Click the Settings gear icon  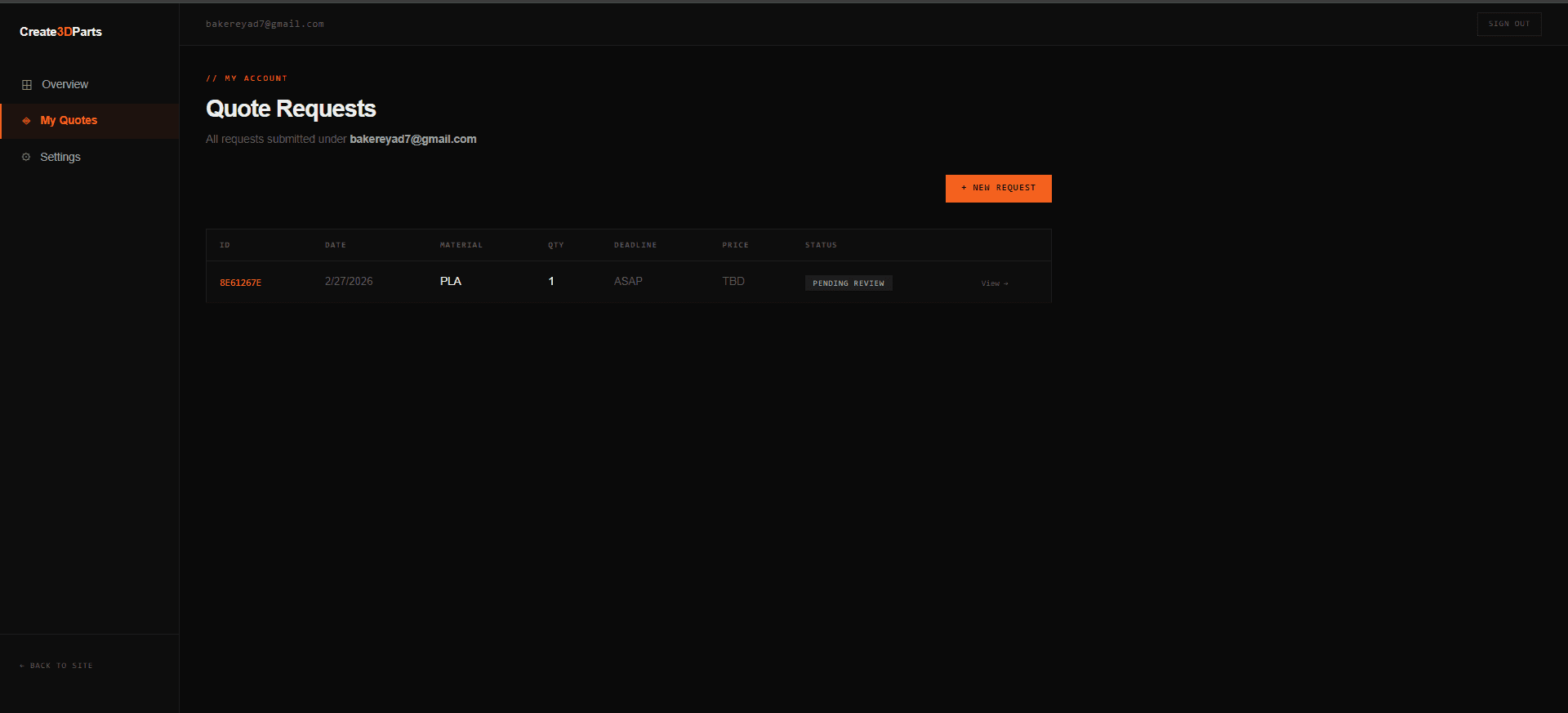click(26, 157)
